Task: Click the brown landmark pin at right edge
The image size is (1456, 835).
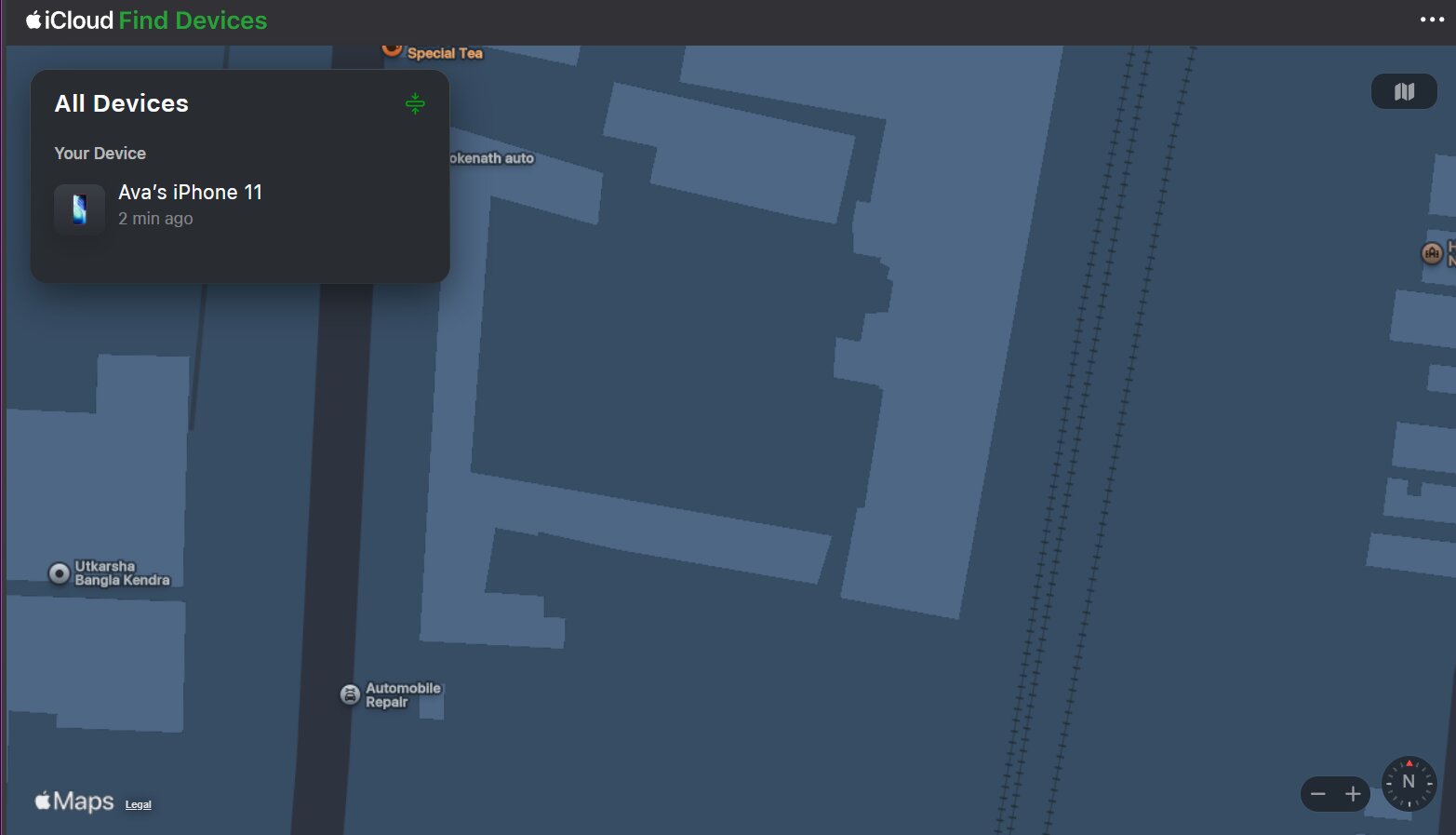Action: (1432, 252)
